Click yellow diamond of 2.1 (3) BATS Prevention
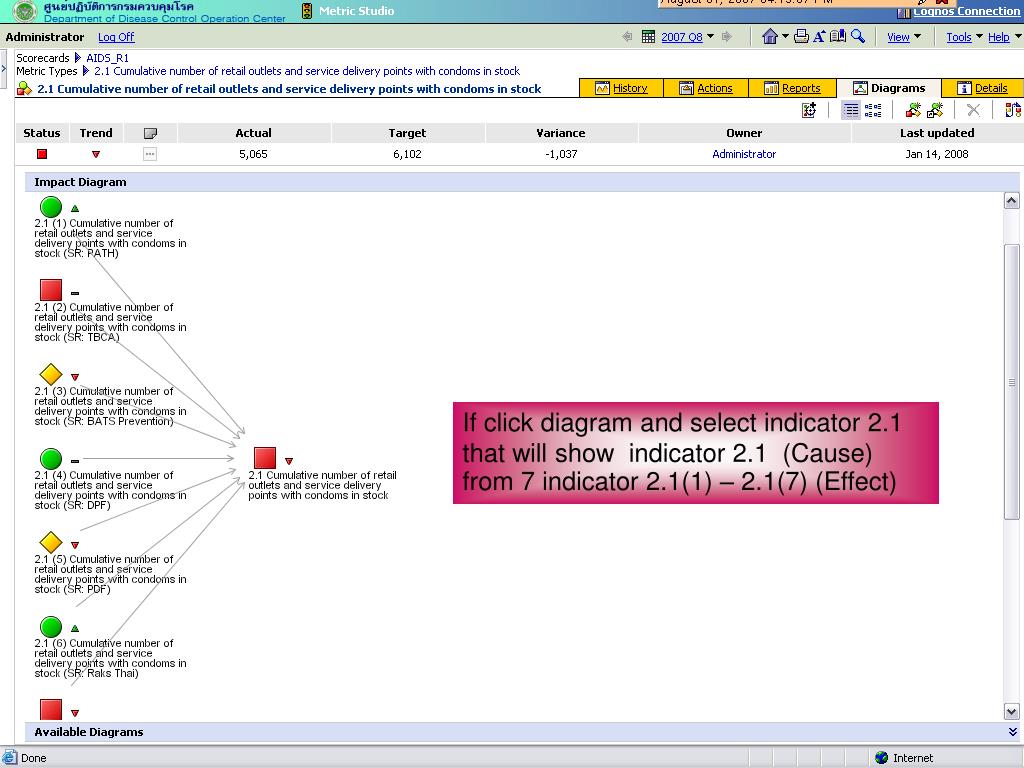 [x=51, y=374]
